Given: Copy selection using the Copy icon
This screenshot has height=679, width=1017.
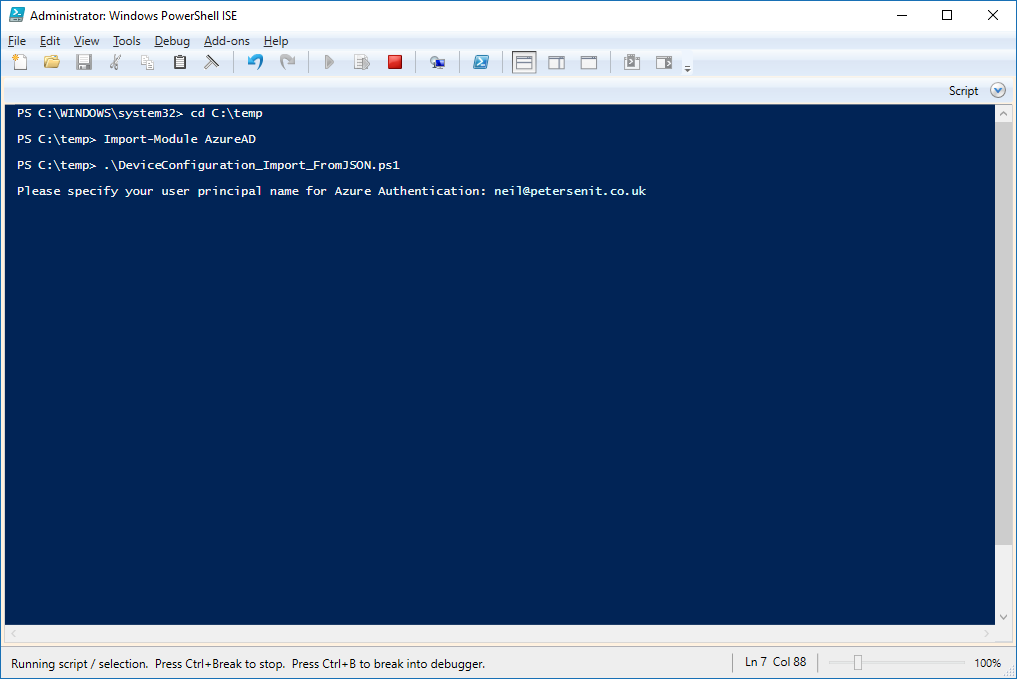Looking at the screenshot, I should tap(147, 62).
